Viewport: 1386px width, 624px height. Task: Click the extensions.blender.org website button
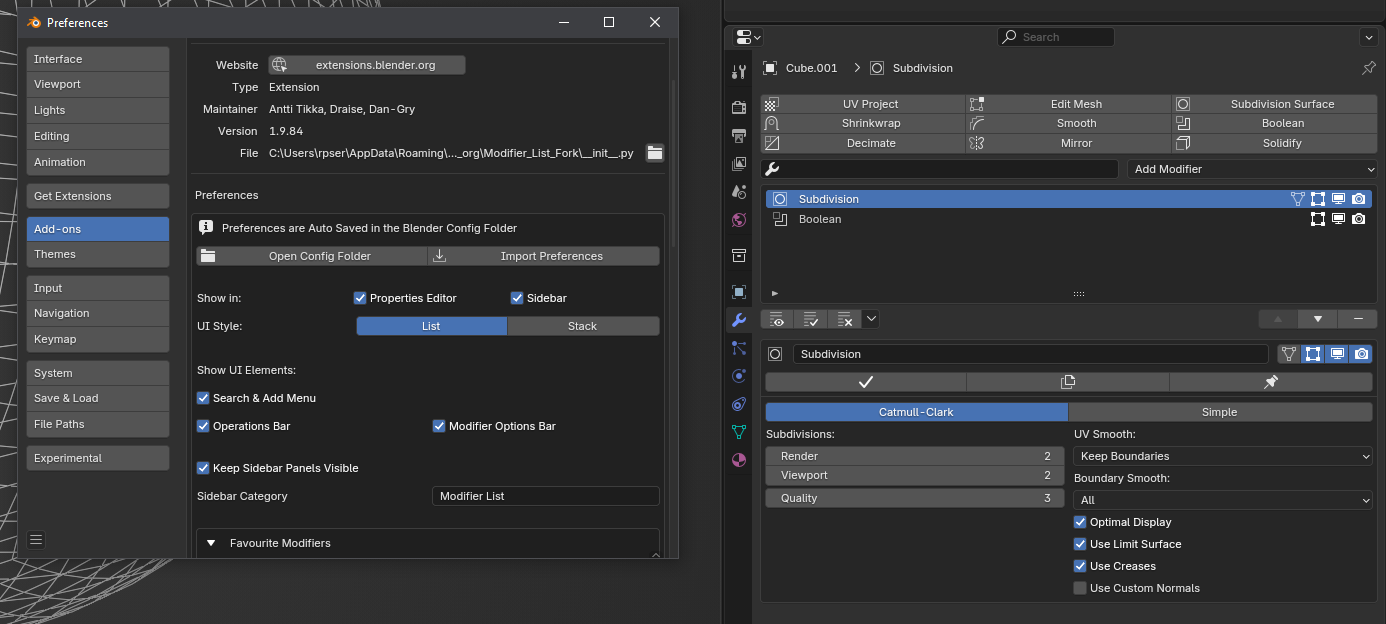pyautogui.click(x=366, y=65)
